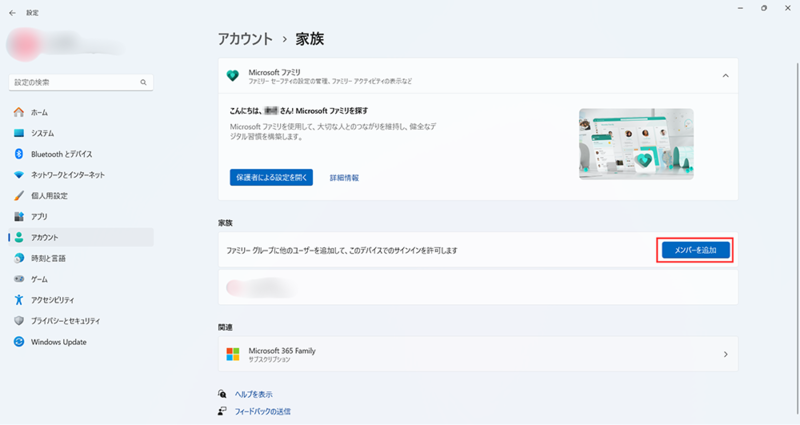Click the Apps icon

(x=19, y=217)
